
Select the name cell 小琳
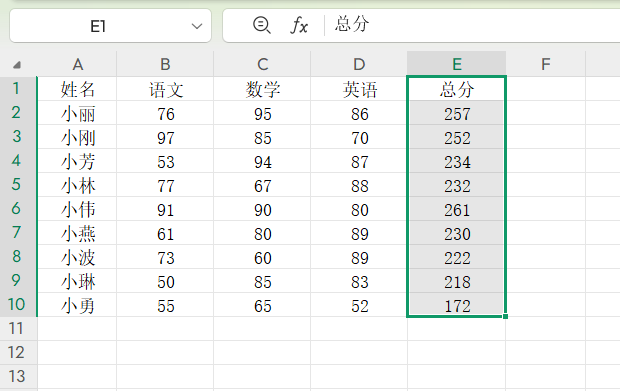pos(78,282)
